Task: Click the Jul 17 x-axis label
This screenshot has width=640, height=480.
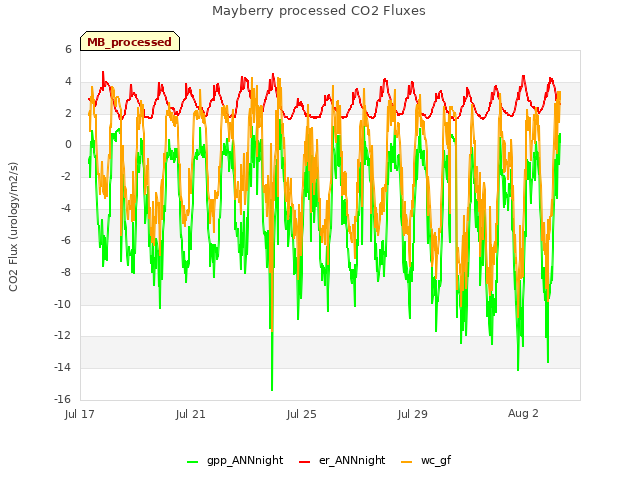Action: click(x=80, y=414)
